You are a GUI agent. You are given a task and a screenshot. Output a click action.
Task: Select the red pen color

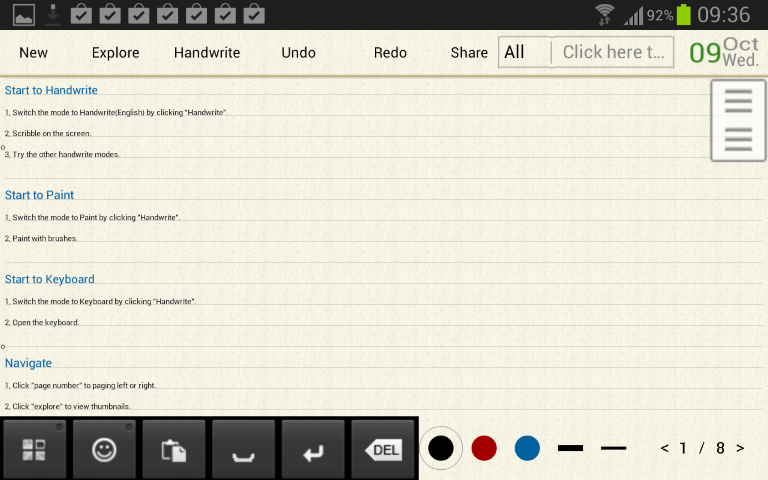484,448
